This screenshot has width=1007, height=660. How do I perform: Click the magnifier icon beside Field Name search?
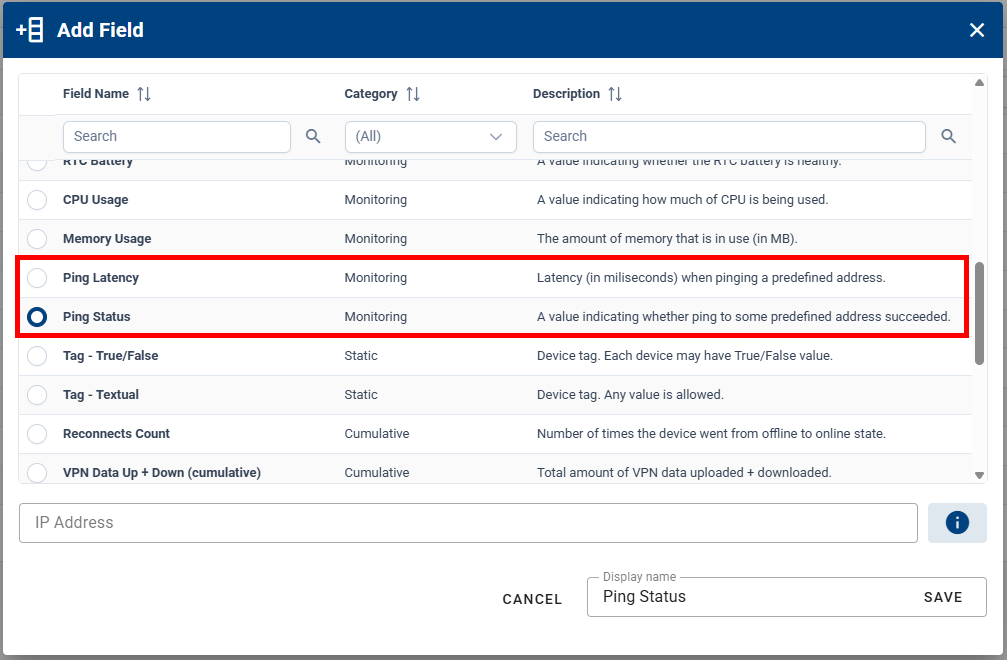tap(313, 136)
